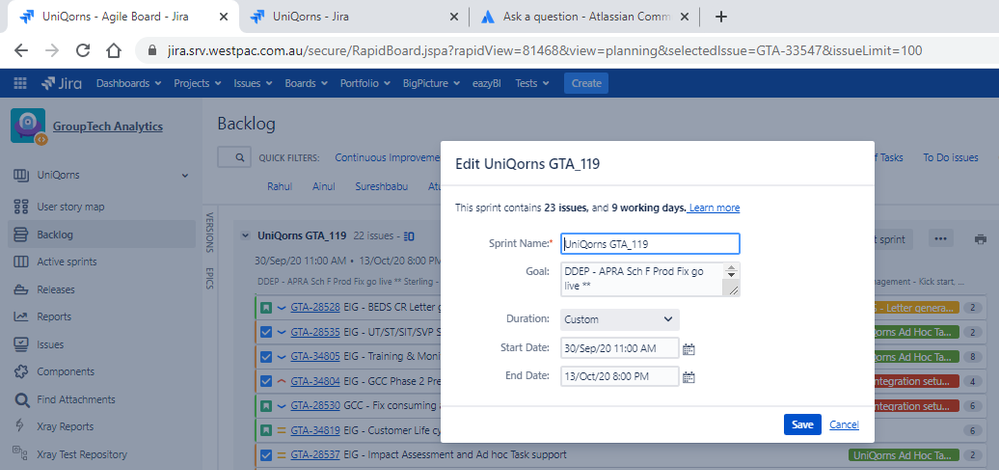Click the GroupTech Analytics project avatar
The height and width of the screenshot is (470, 999).
click(x=28, y=126)
